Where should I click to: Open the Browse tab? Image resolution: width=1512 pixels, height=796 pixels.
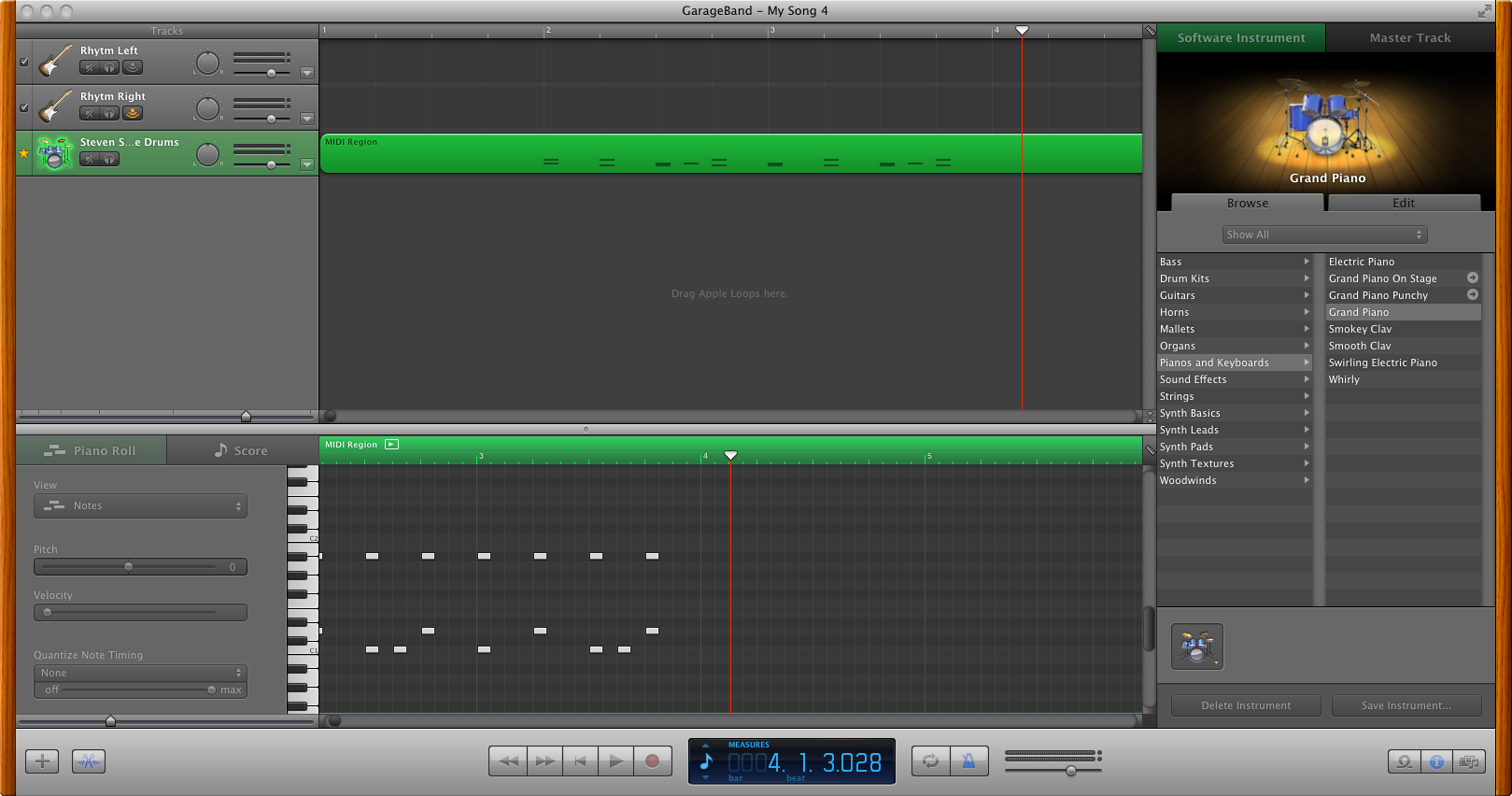[1248, 203]
